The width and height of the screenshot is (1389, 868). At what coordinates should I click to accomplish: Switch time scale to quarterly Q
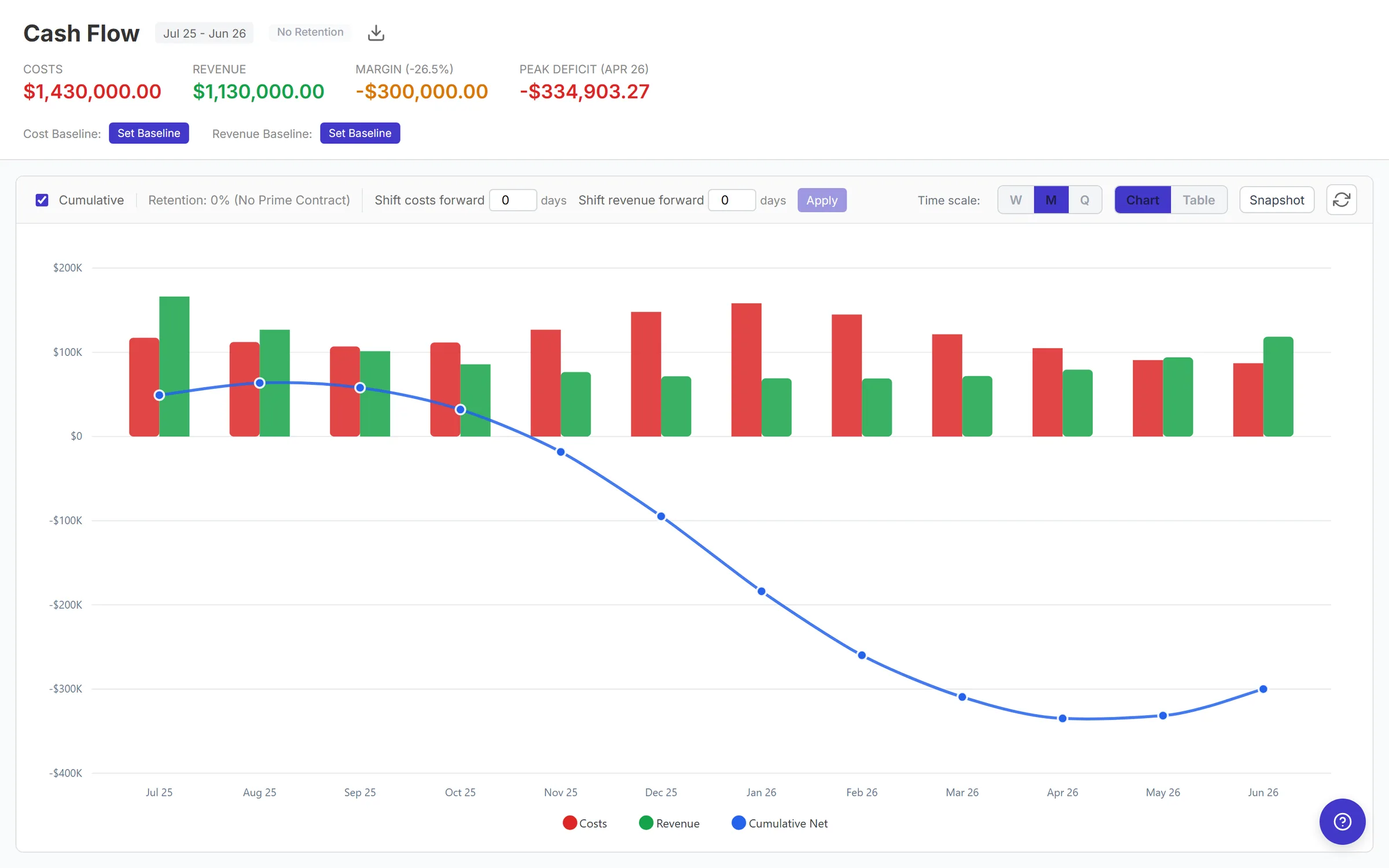pyautogui.click(x=1085, y=200)
